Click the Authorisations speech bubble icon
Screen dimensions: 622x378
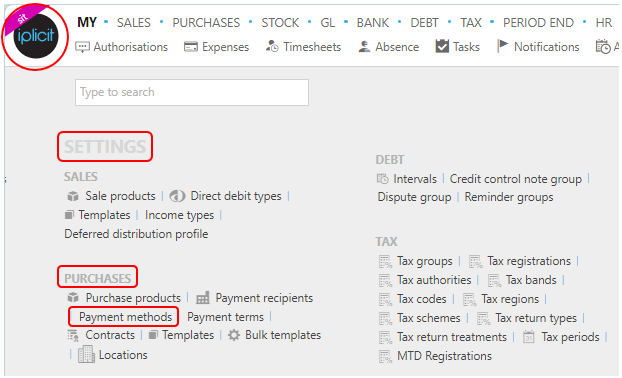coord(83,47)
